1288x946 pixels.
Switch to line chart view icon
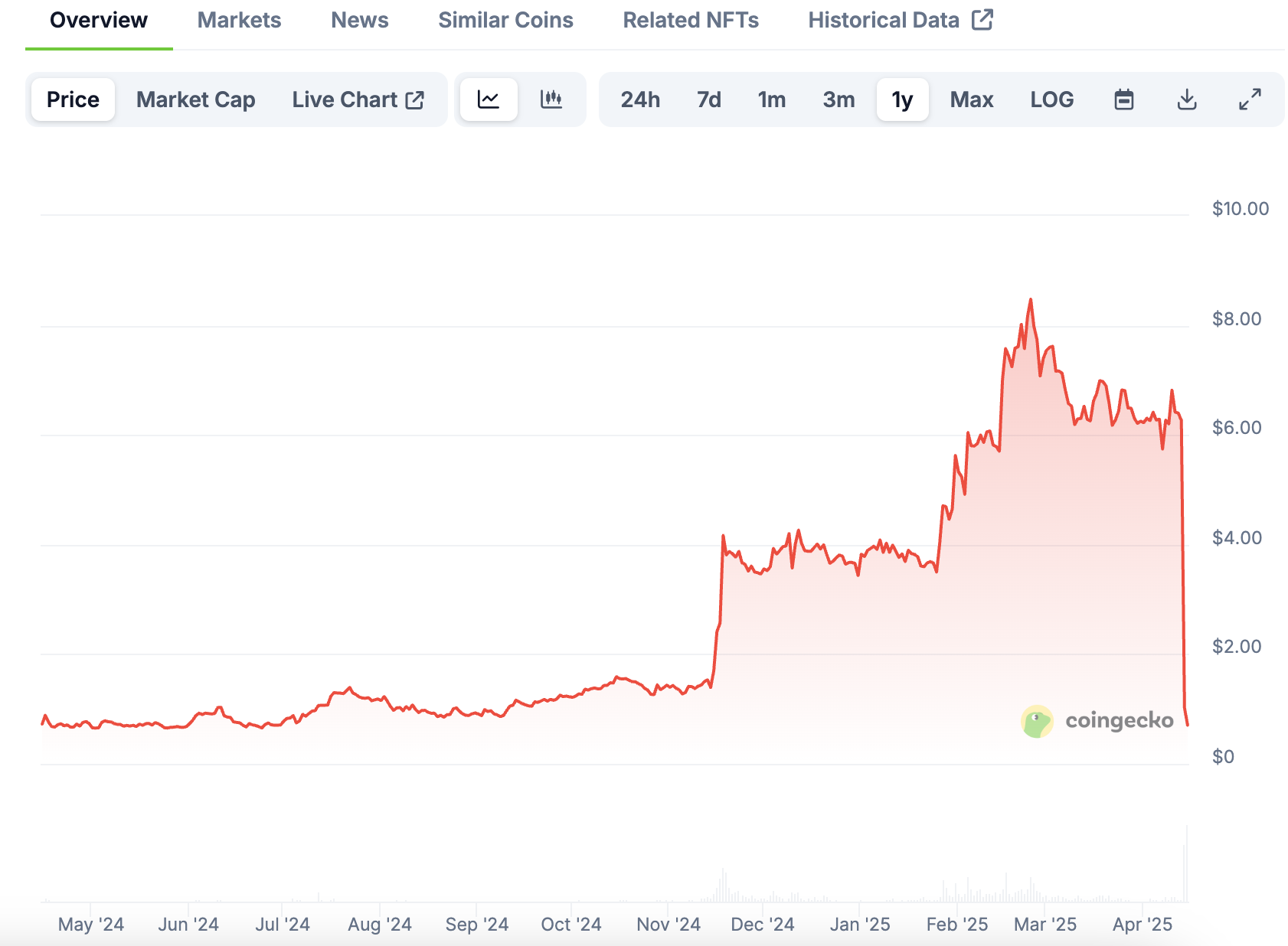[489, 99]
